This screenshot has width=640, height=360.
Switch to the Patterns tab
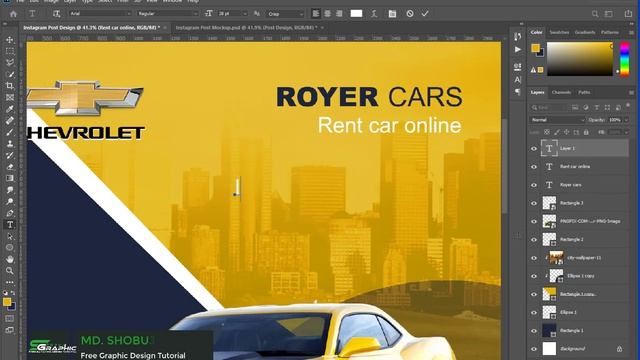[610, 32]
